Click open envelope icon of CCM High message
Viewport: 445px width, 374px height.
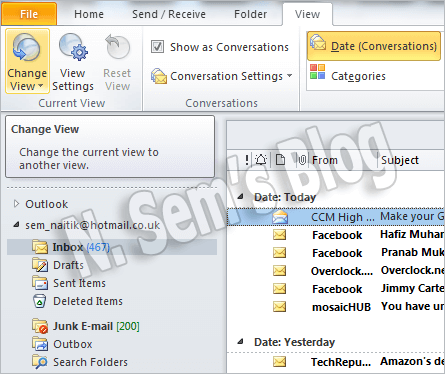[280, 217]
